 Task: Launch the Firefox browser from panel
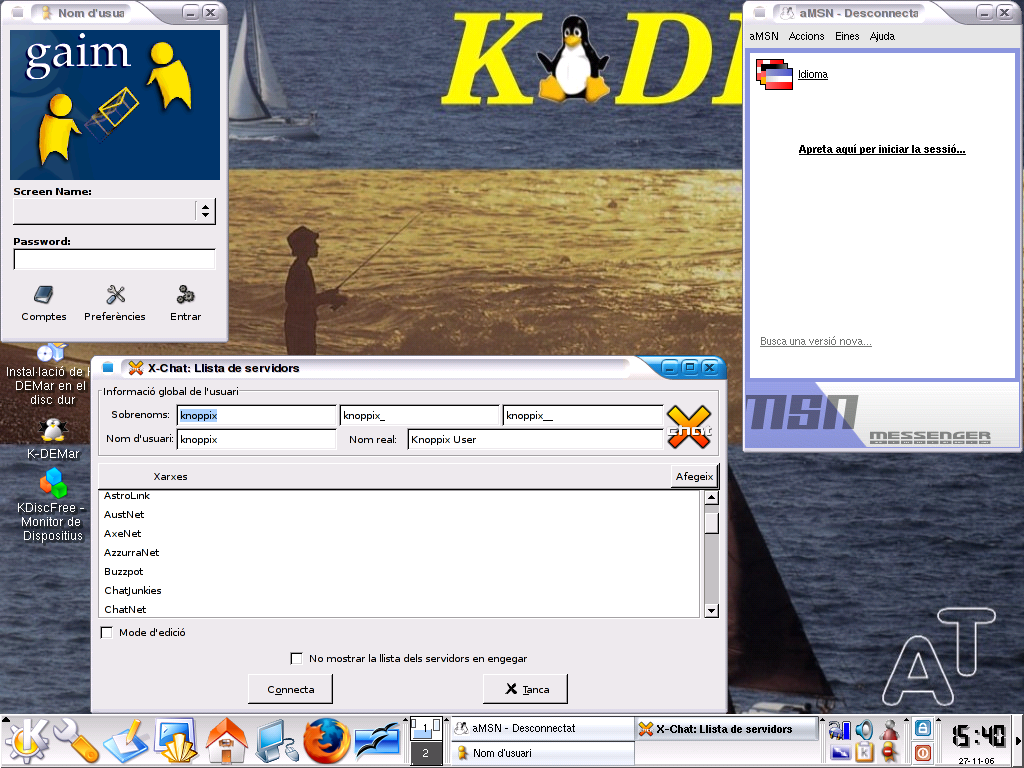click(x=325, y=741)
